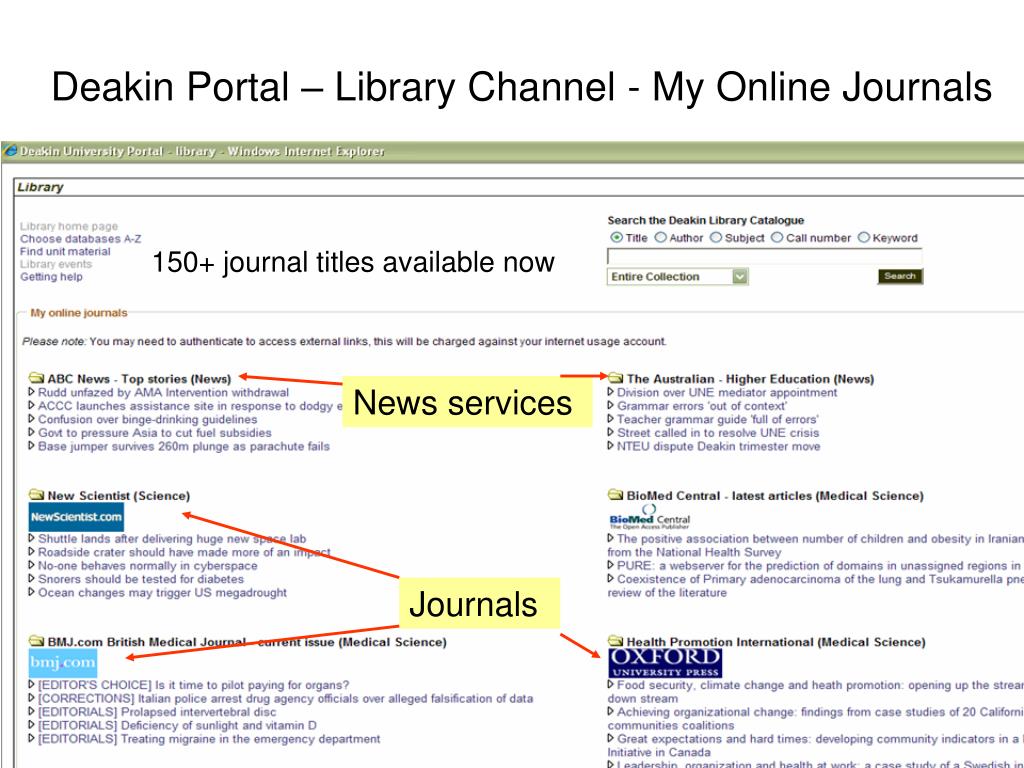The width and height of the screenshot is (1024, 768).
Task: Open 'No-one behaves normally in cyberspace' article
Action: pyautogui.click(x=148, y=566)
